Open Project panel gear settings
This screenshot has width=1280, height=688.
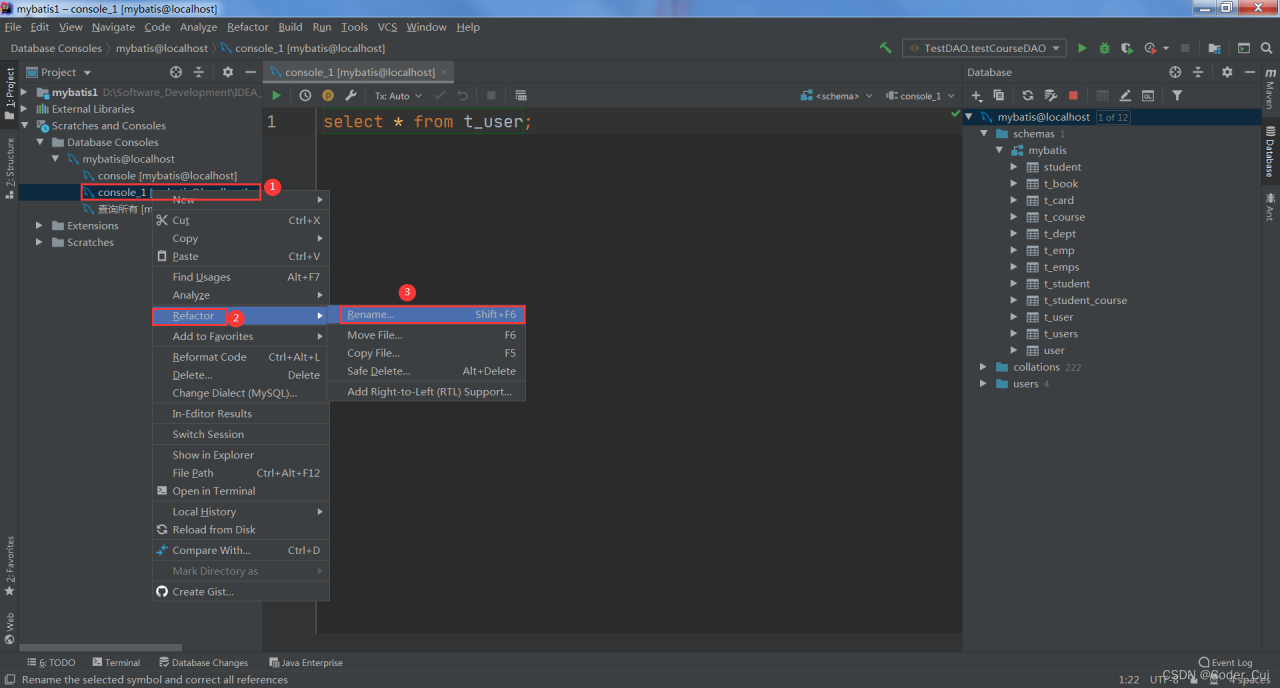point(228,72)
